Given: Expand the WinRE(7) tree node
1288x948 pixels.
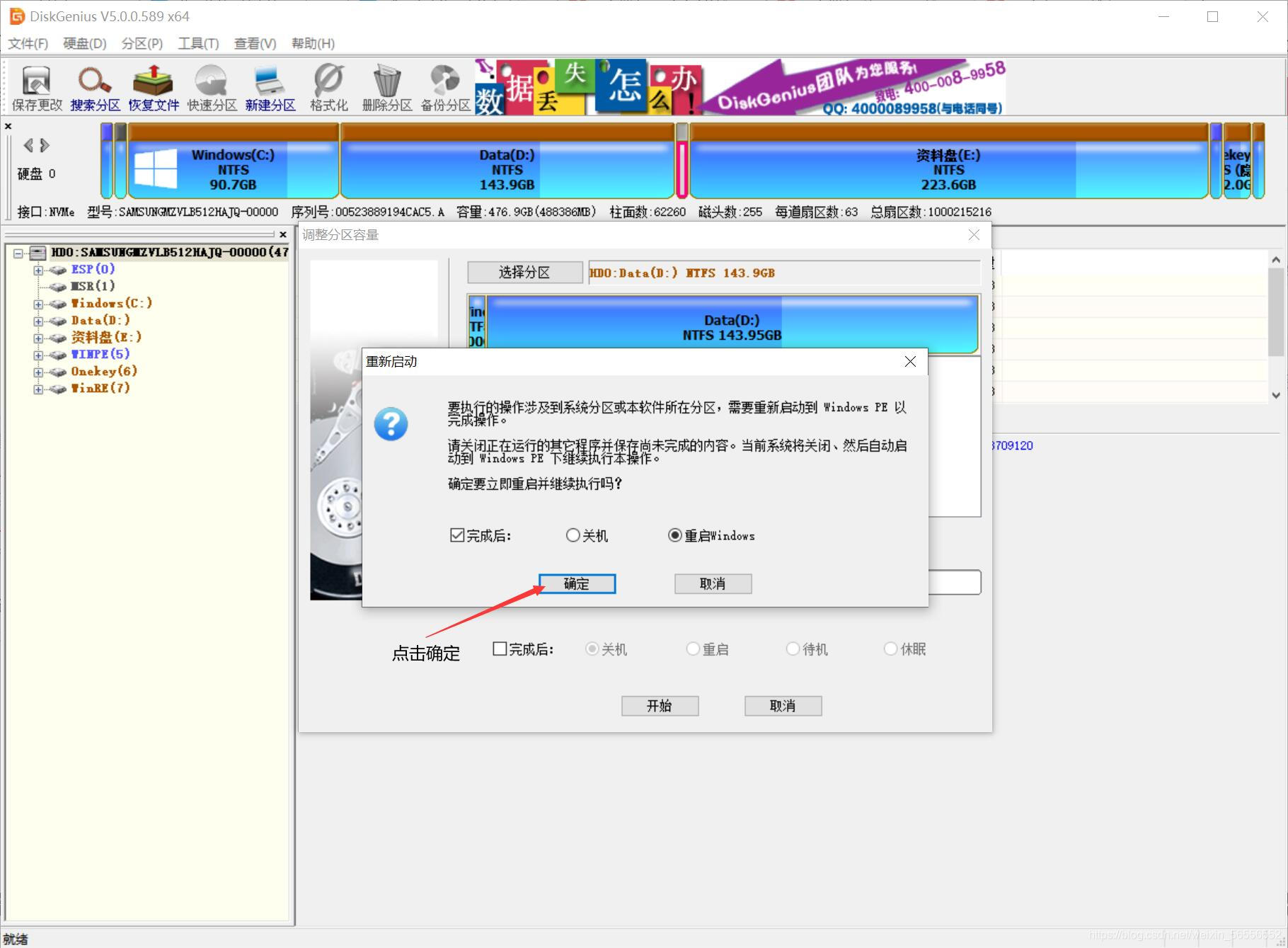Looking at the screenshot, I should pyautogui.click(x=38, y=389).
